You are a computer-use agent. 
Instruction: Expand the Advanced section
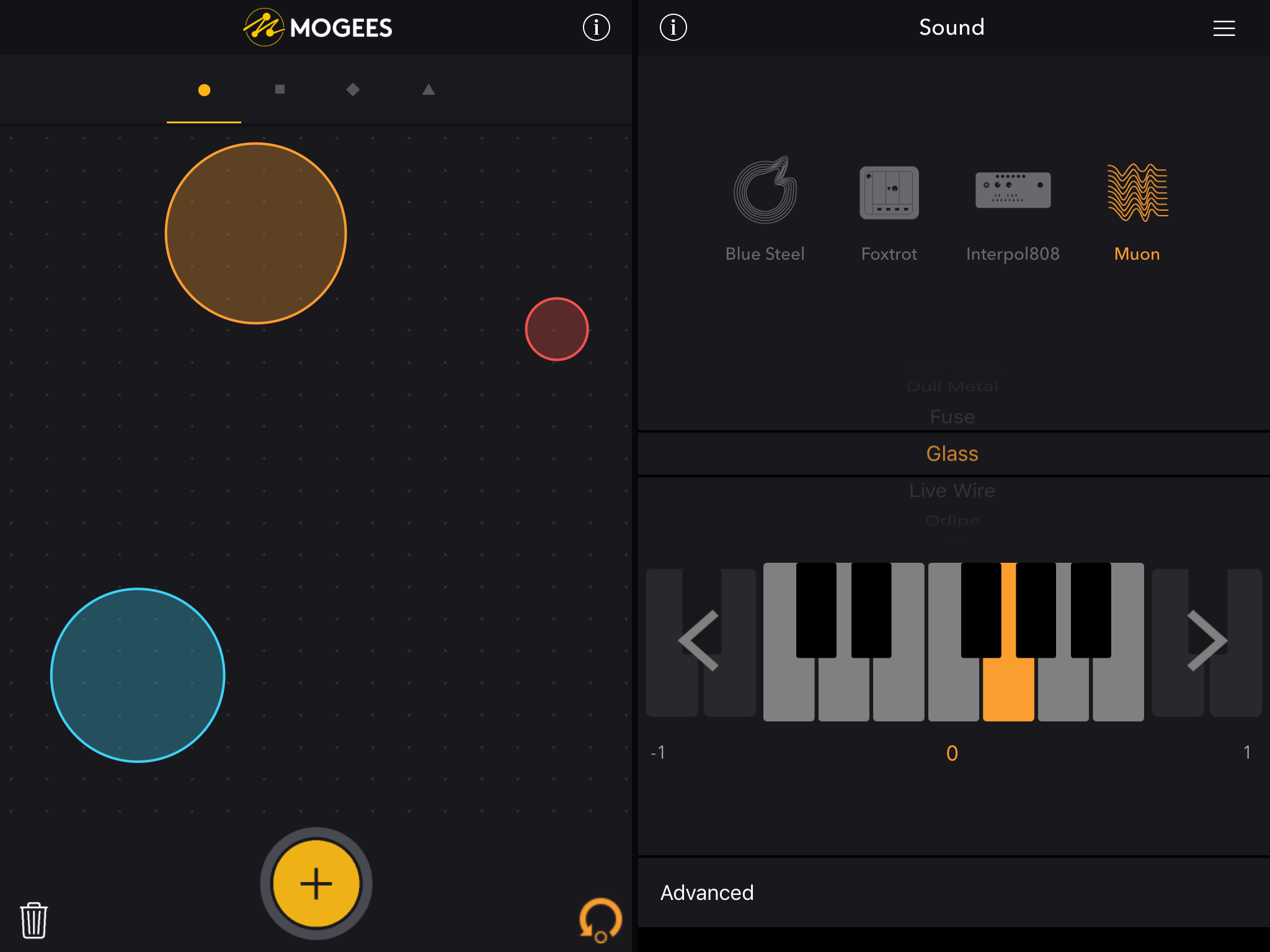(954, 892)
